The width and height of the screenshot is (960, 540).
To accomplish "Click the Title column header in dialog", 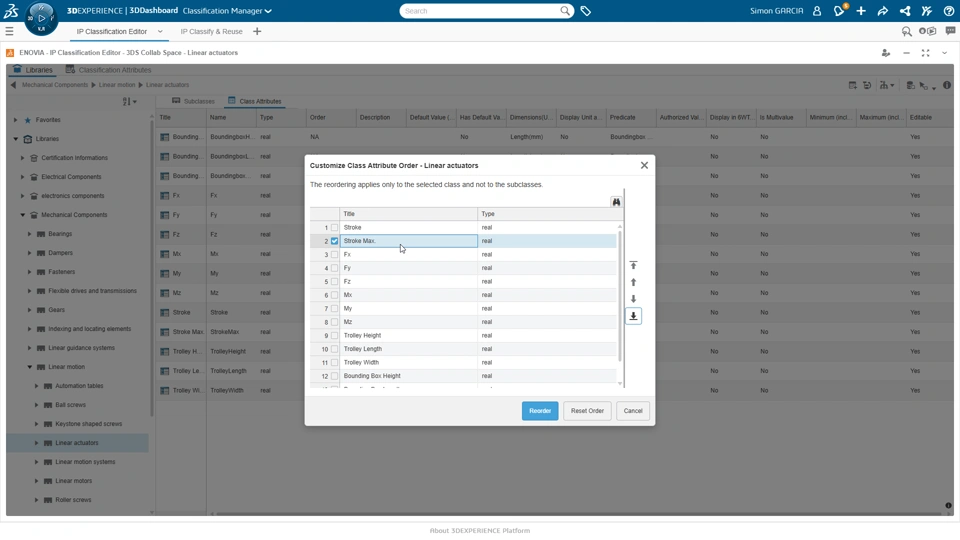I will click(x=408, y=214).
